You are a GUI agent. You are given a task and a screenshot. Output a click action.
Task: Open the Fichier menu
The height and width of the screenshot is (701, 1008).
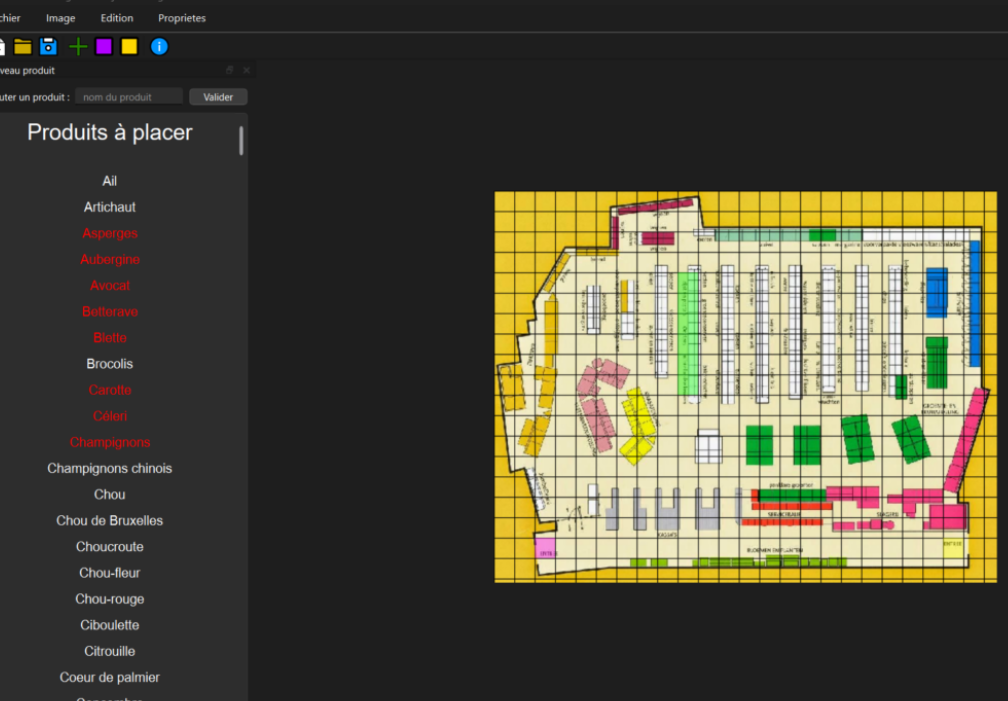click(8, 17)
